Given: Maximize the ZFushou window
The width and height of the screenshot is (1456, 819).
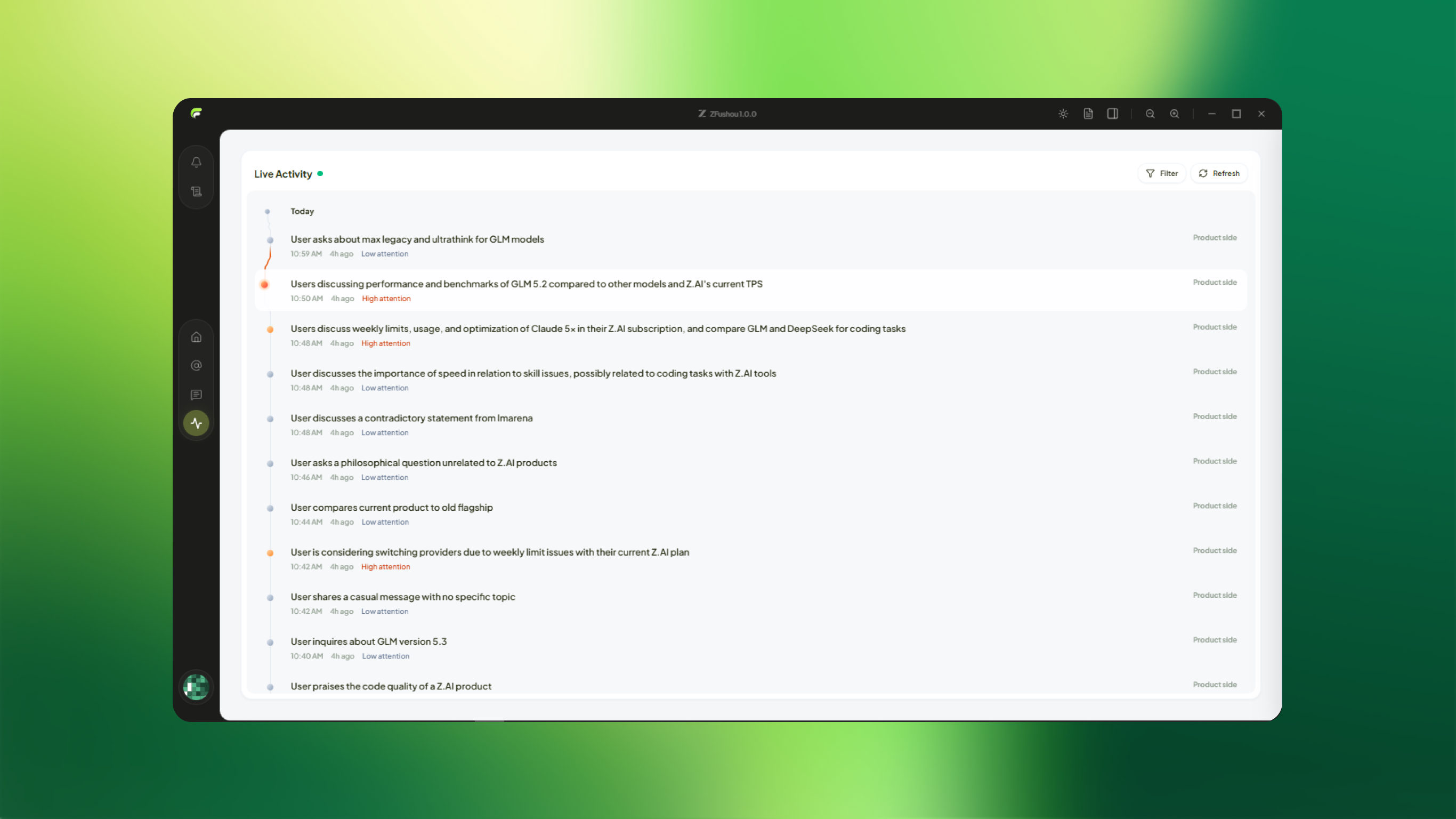Looking at the screenshot, I should tap(1236, 114).
